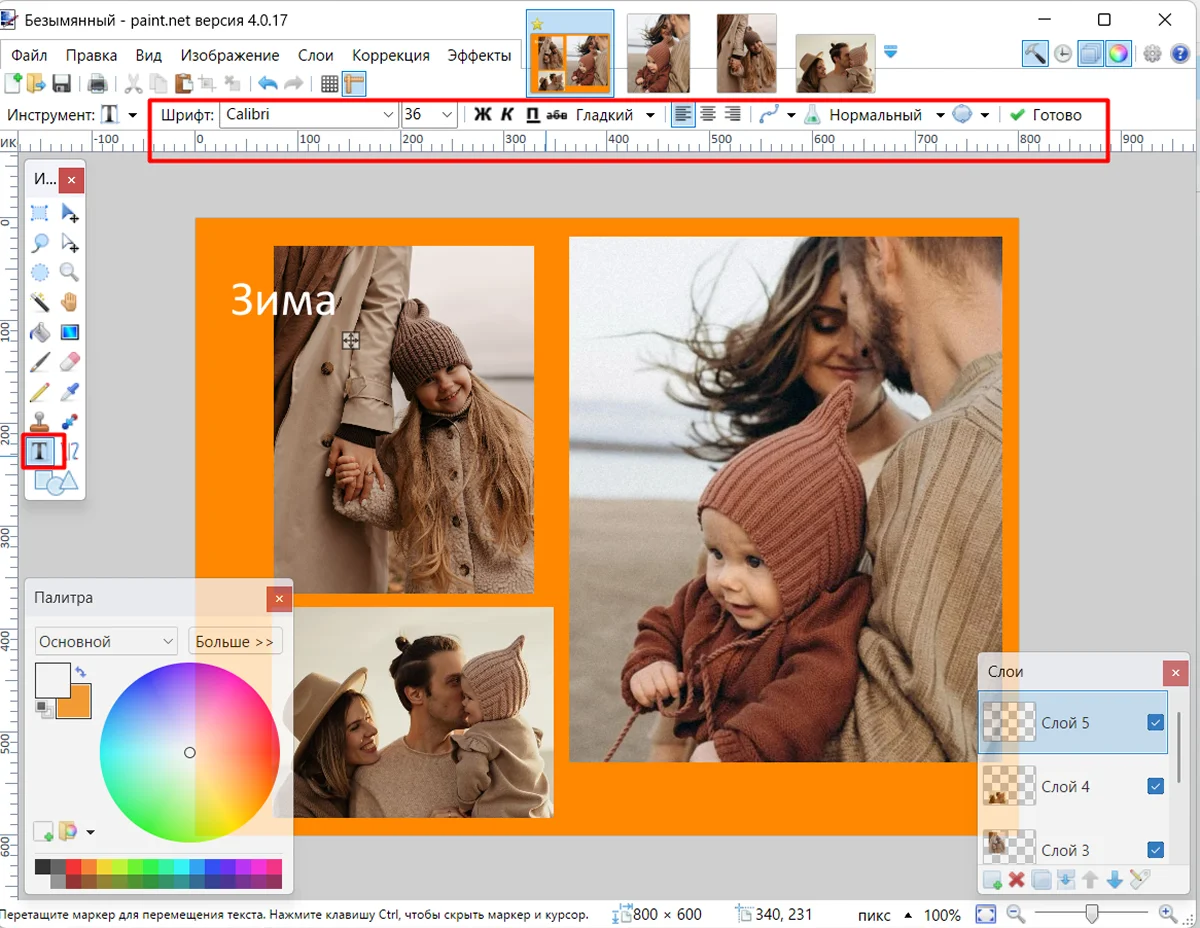The width and height of the screenshot is (1200, 928).
Task: Select the Paint Bucket tool
Action: pos(40,332)
